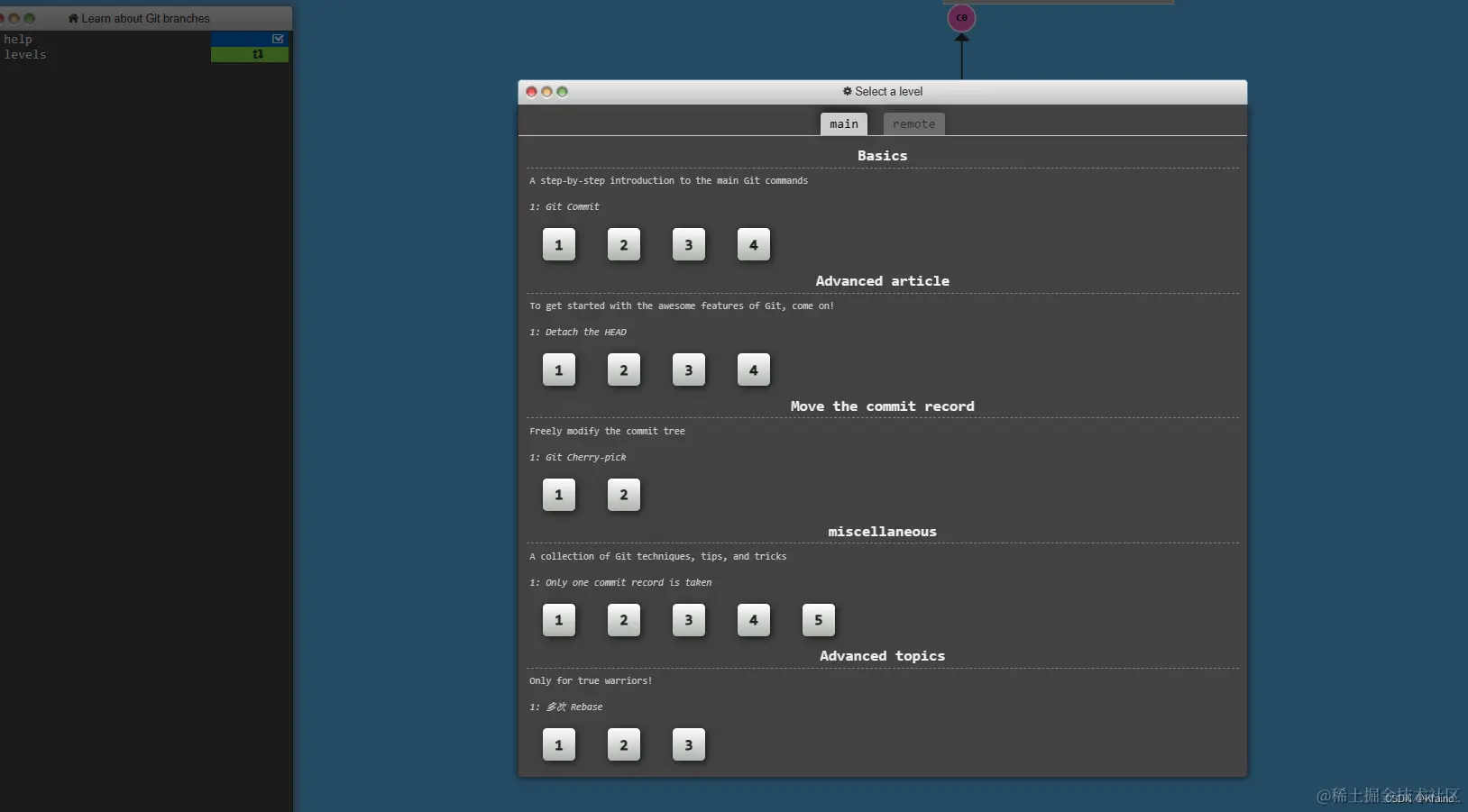Open Advanced topics level 3
The width and height of the screenshot is (1468, 812).
coord(689,745)
